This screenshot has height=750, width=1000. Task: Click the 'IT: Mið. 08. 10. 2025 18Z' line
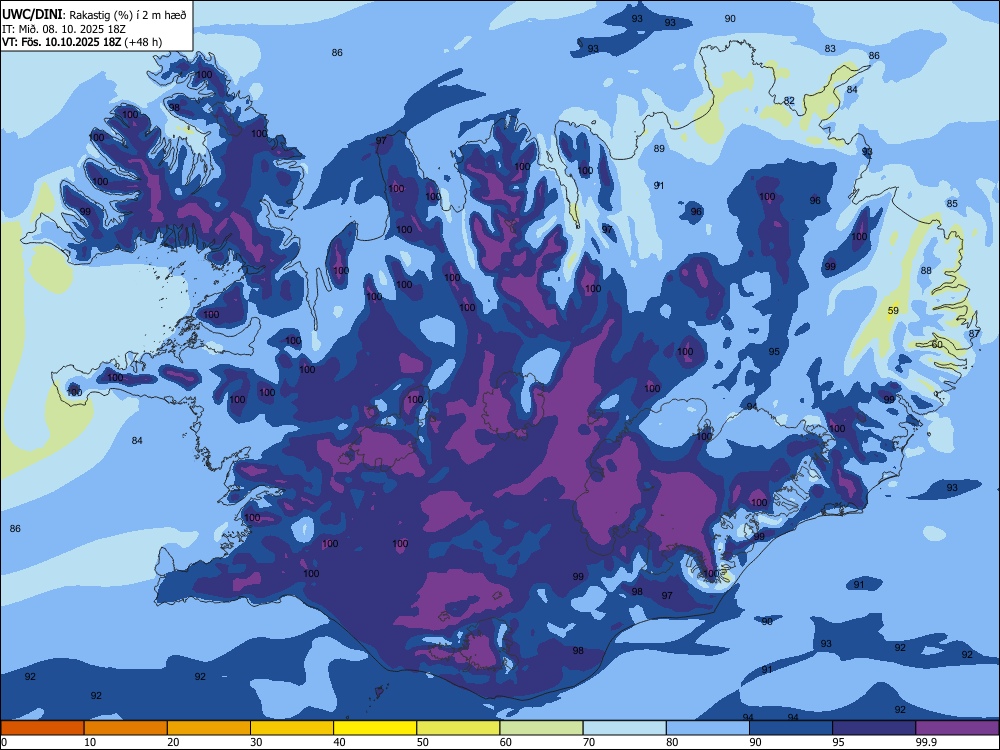pyautogui.click(x=64, y=29)
